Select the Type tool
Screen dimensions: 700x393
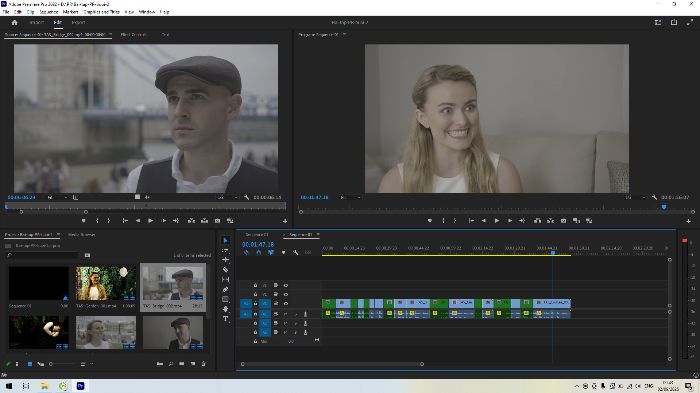point(225,319)
